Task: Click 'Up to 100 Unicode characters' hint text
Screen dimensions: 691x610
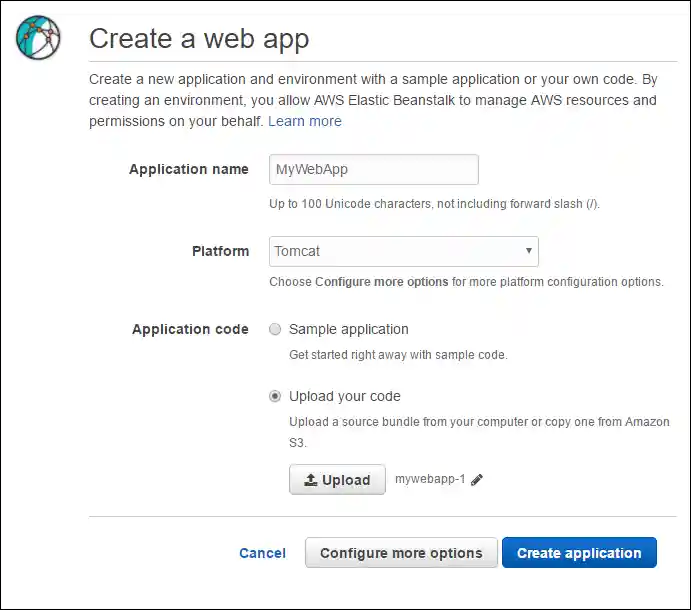Action: click(x=435, y=204)
